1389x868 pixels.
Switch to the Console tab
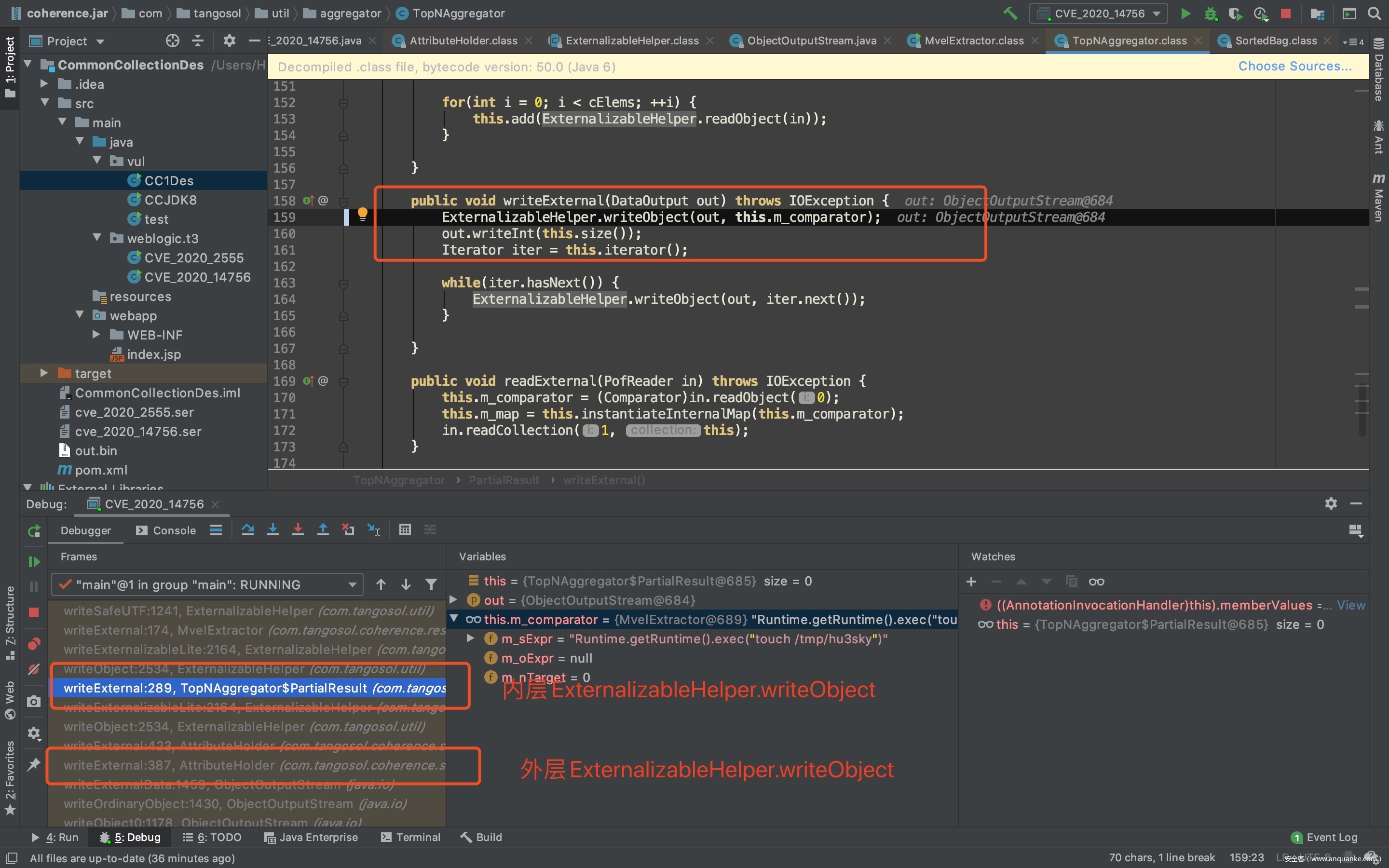(166, 530)
